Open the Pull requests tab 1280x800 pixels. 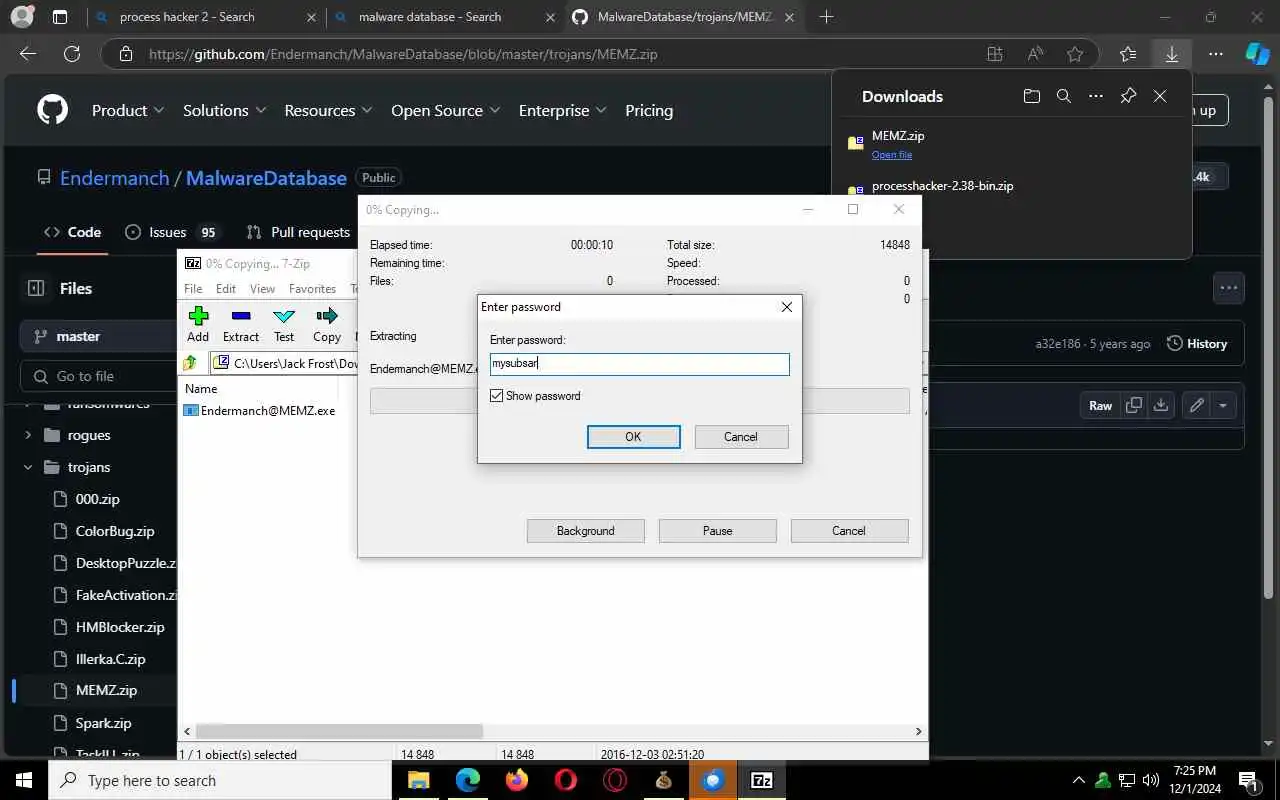[298, 232]
